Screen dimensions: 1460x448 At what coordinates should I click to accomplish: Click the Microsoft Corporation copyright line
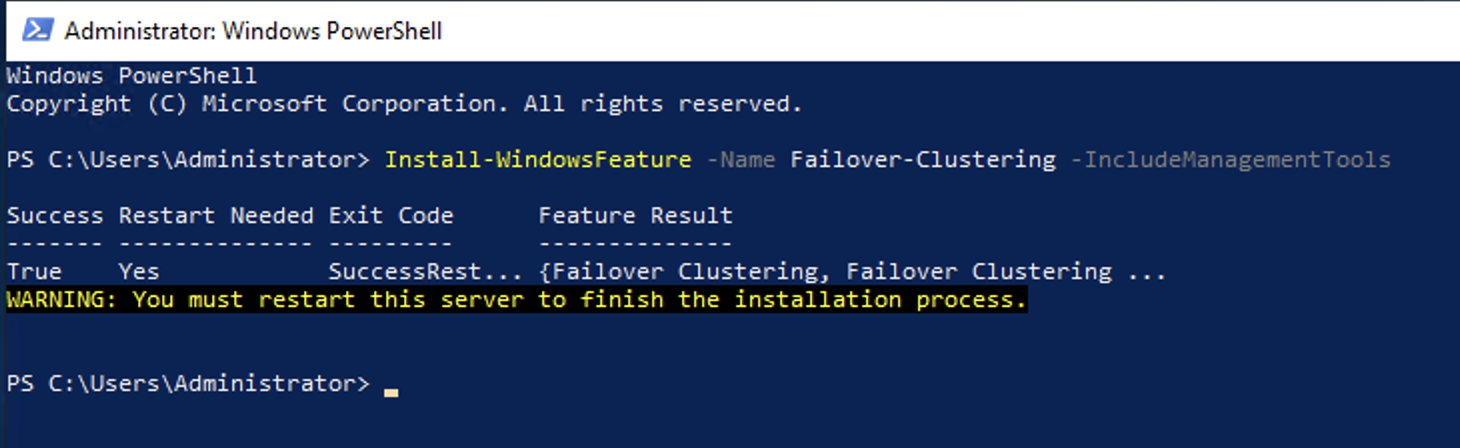click(x=404, y=104)
